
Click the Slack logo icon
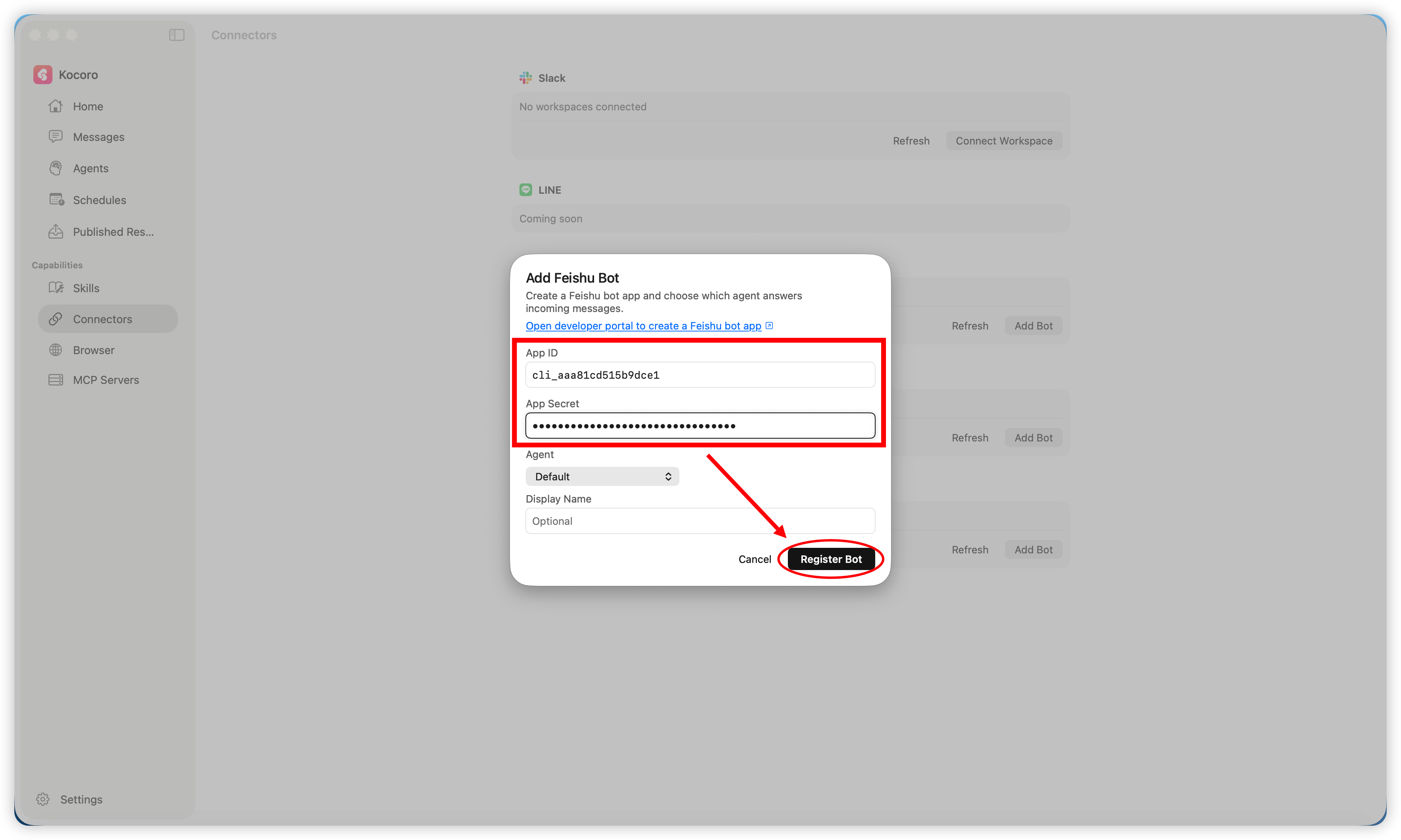(x=526, y=78)
